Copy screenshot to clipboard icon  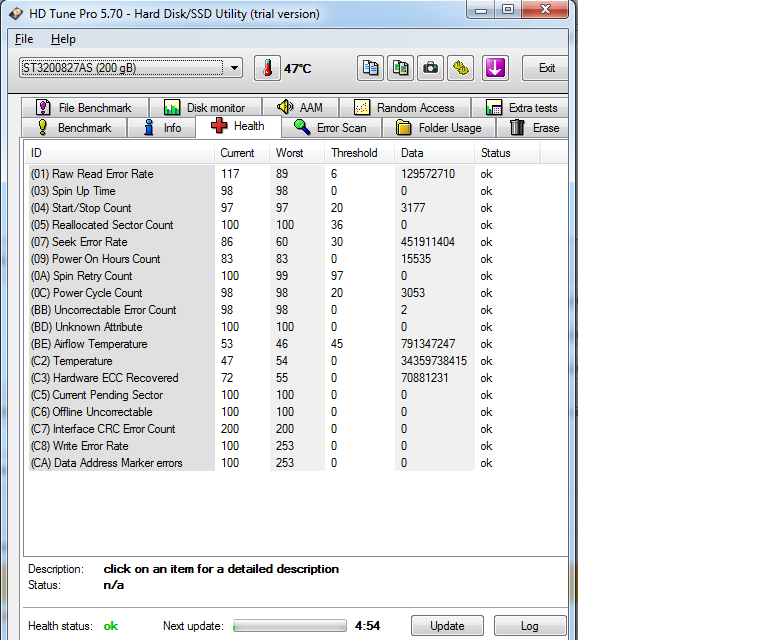[x=401, y=68]
